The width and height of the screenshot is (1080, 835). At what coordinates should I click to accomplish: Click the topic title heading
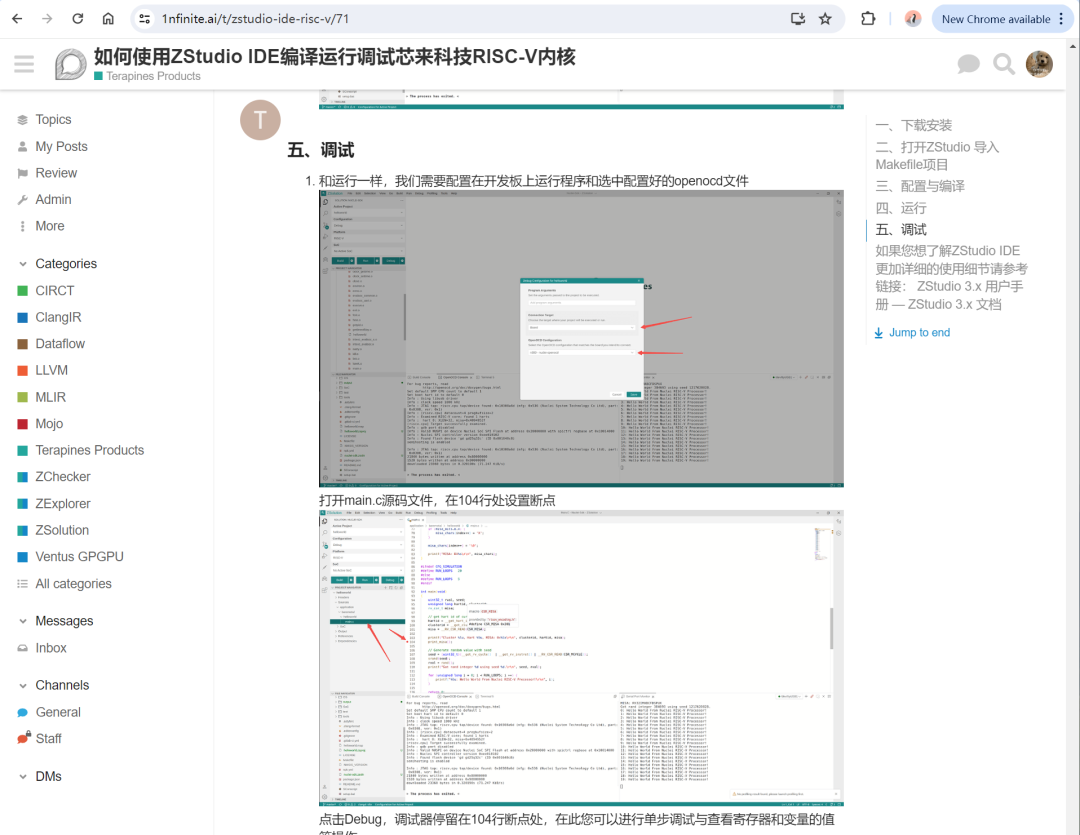click(x=335, y=56)
